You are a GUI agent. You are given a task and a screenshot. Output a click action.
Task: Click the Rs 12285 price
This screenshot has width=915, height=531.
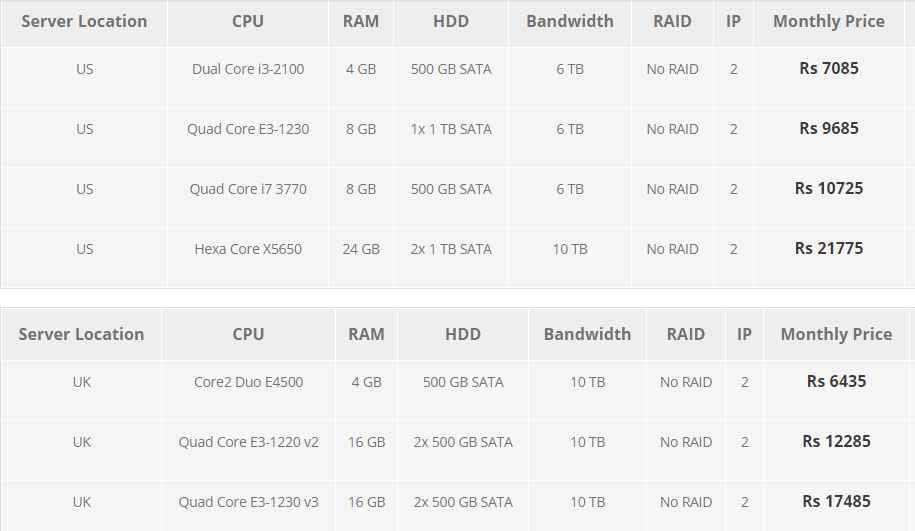[x=836, y=442]
